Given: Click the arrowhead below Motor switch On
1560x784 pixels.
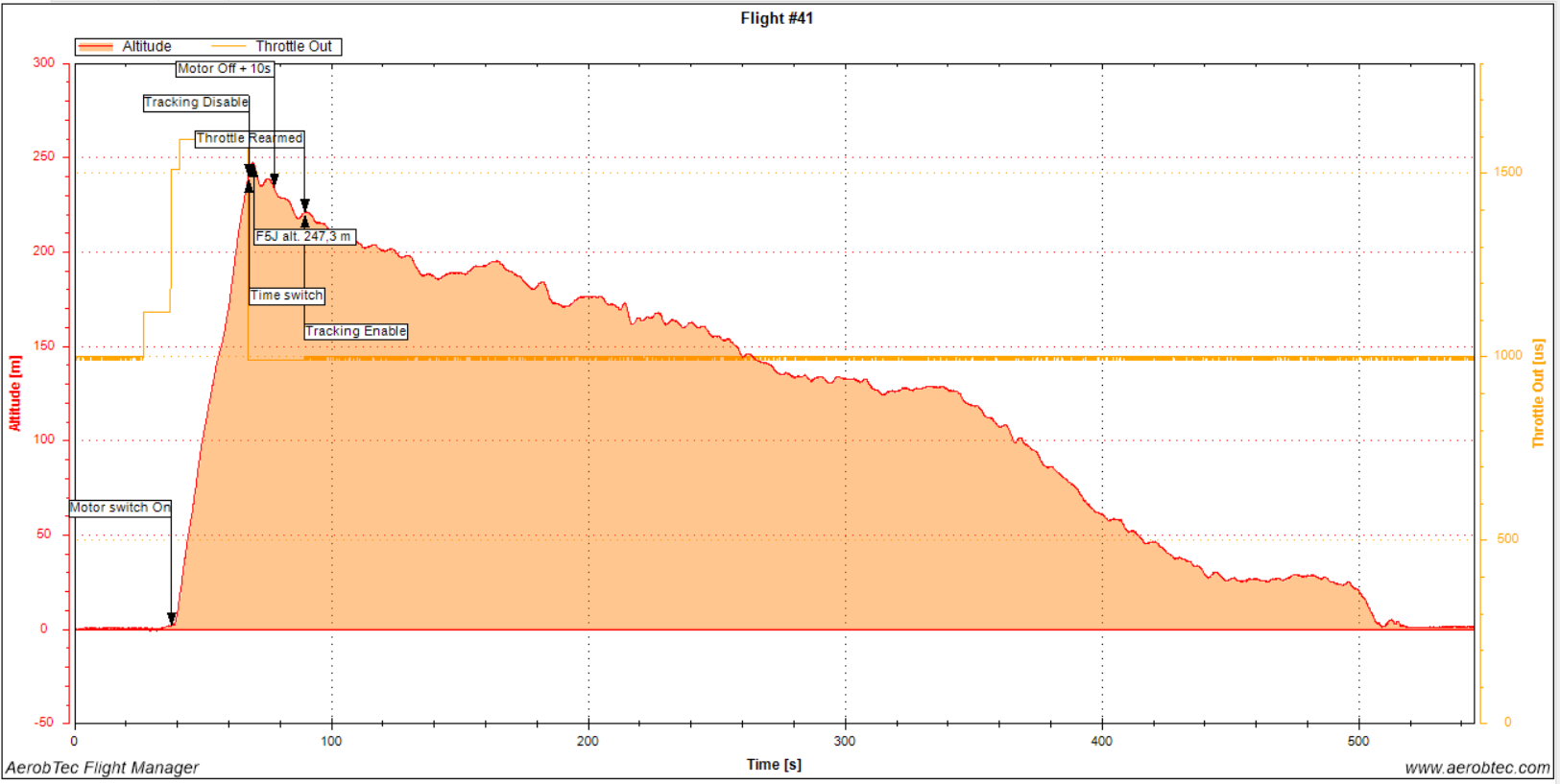Looking at the screenshot, I should click(172, 619).
